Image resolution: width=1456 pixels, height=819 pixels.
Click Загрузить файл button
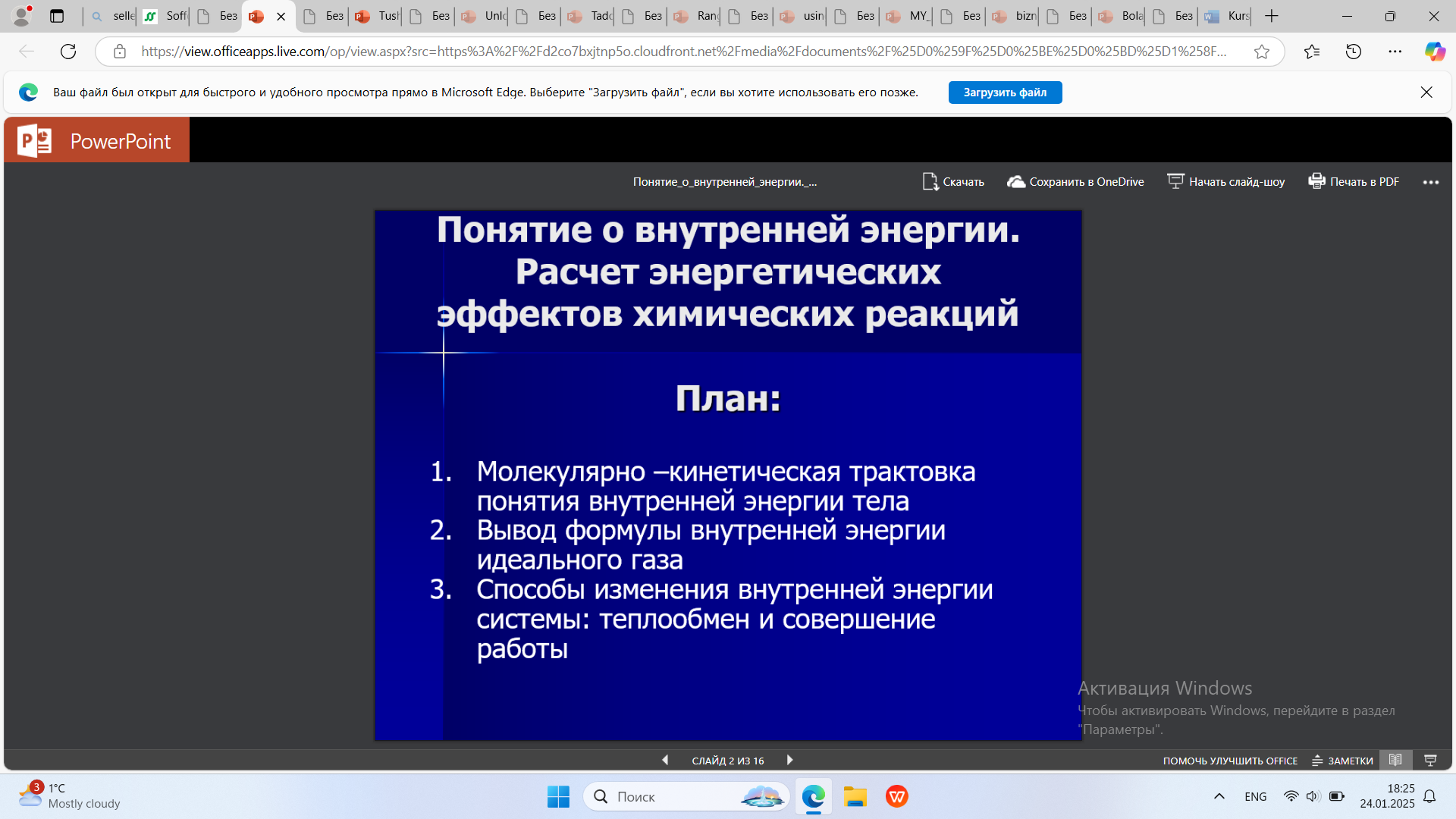coord(1005,93)
